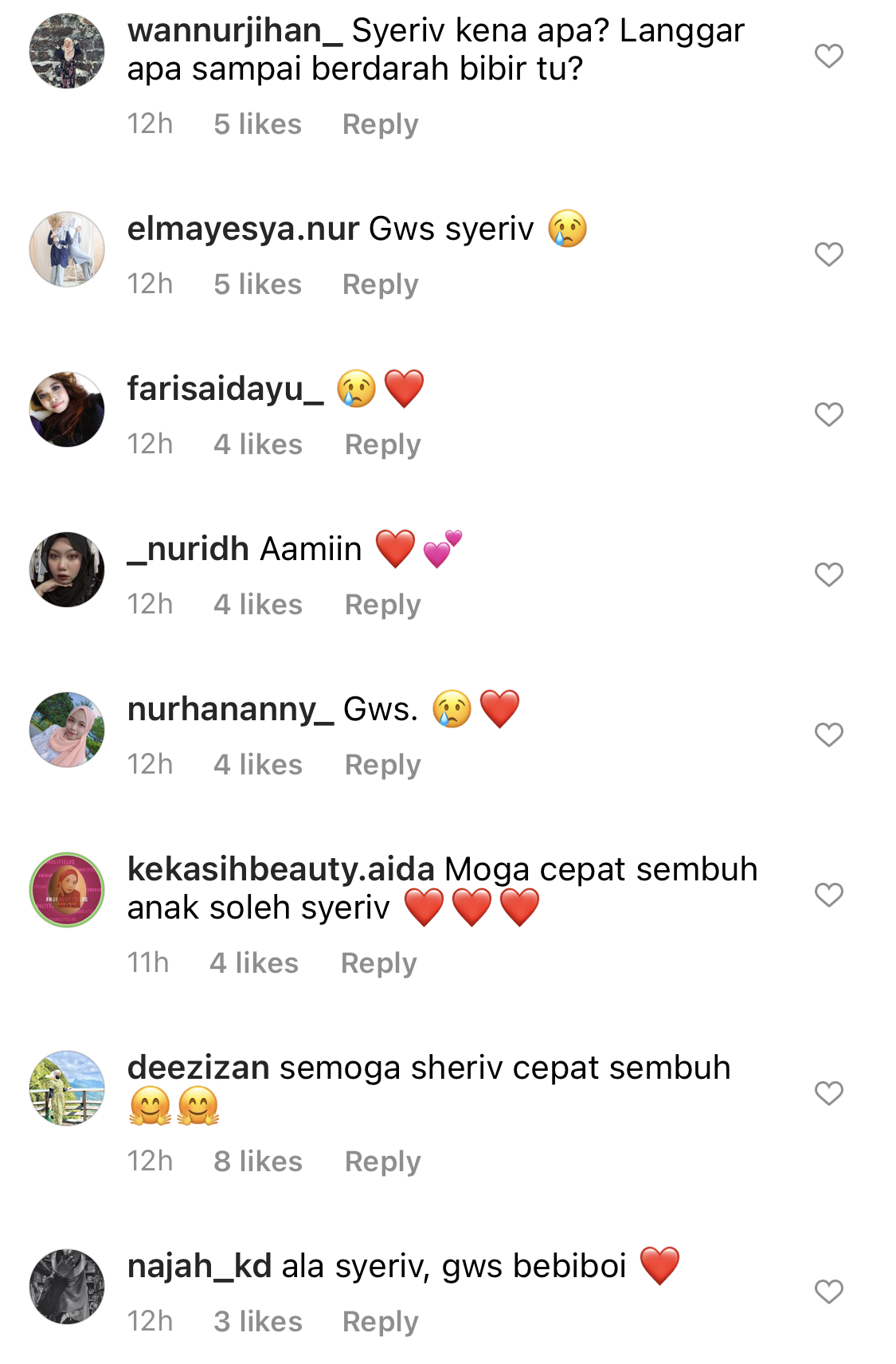Screen dimensions: 896x1364
Task: Open elmayesya.nur's profile avatar
Action: (67, 249)
